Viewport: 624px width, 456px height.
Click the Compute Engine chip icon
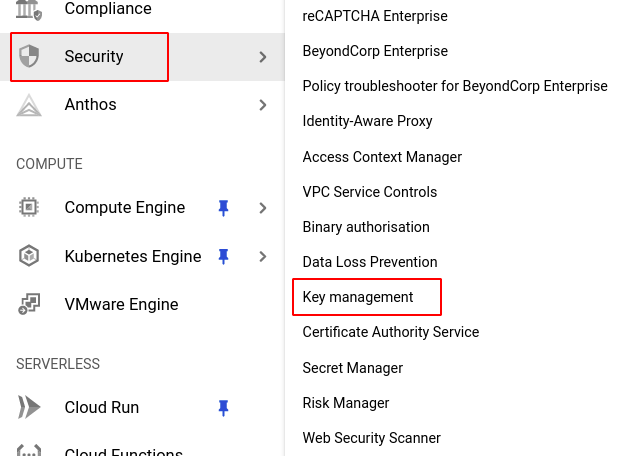coord(29,208)
